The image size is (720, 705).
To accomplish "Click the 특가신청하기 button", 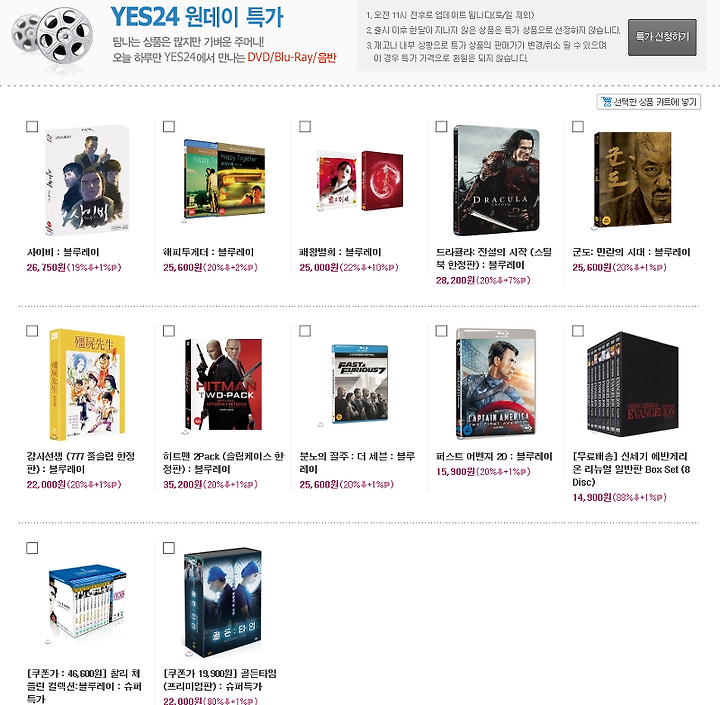I will coord(662,37).
